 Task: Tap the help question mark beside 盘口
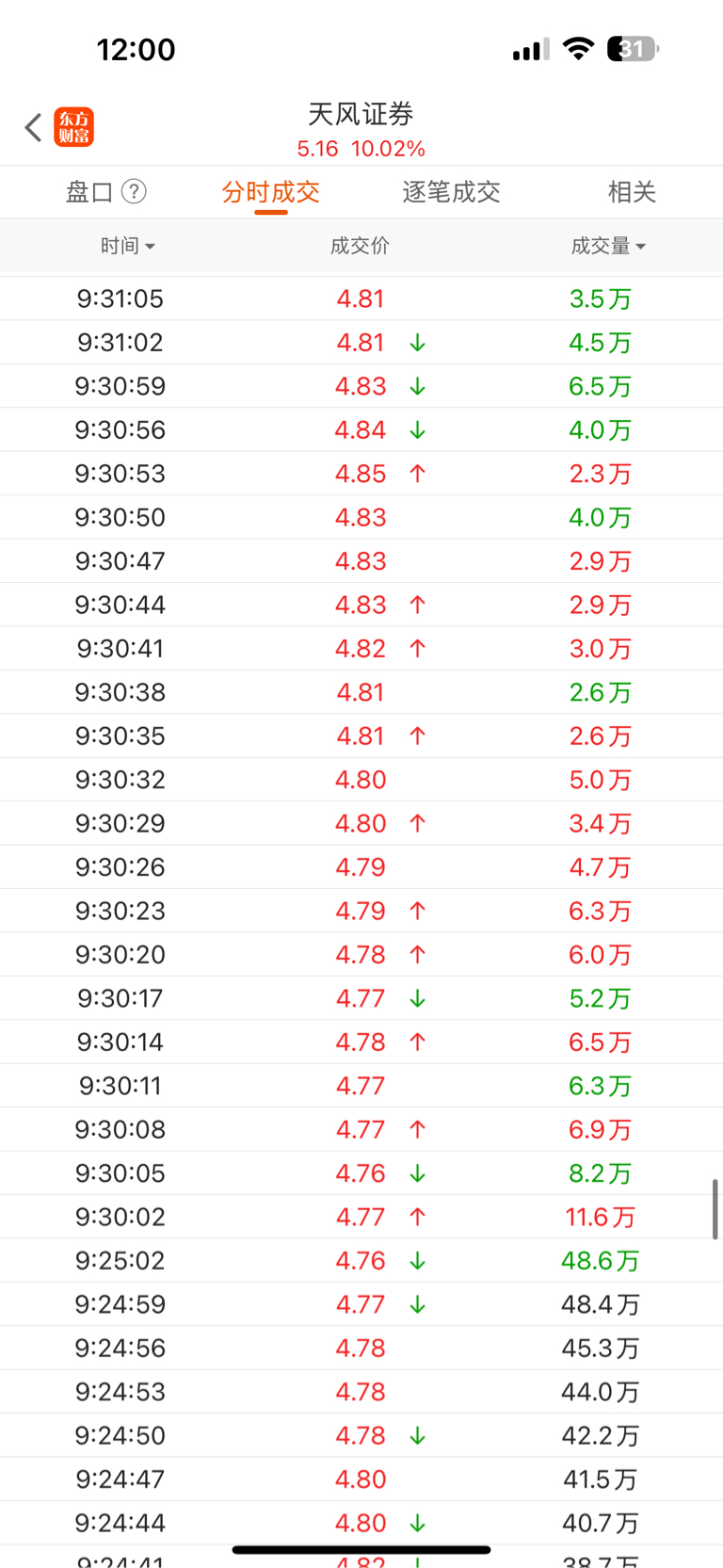135,192
